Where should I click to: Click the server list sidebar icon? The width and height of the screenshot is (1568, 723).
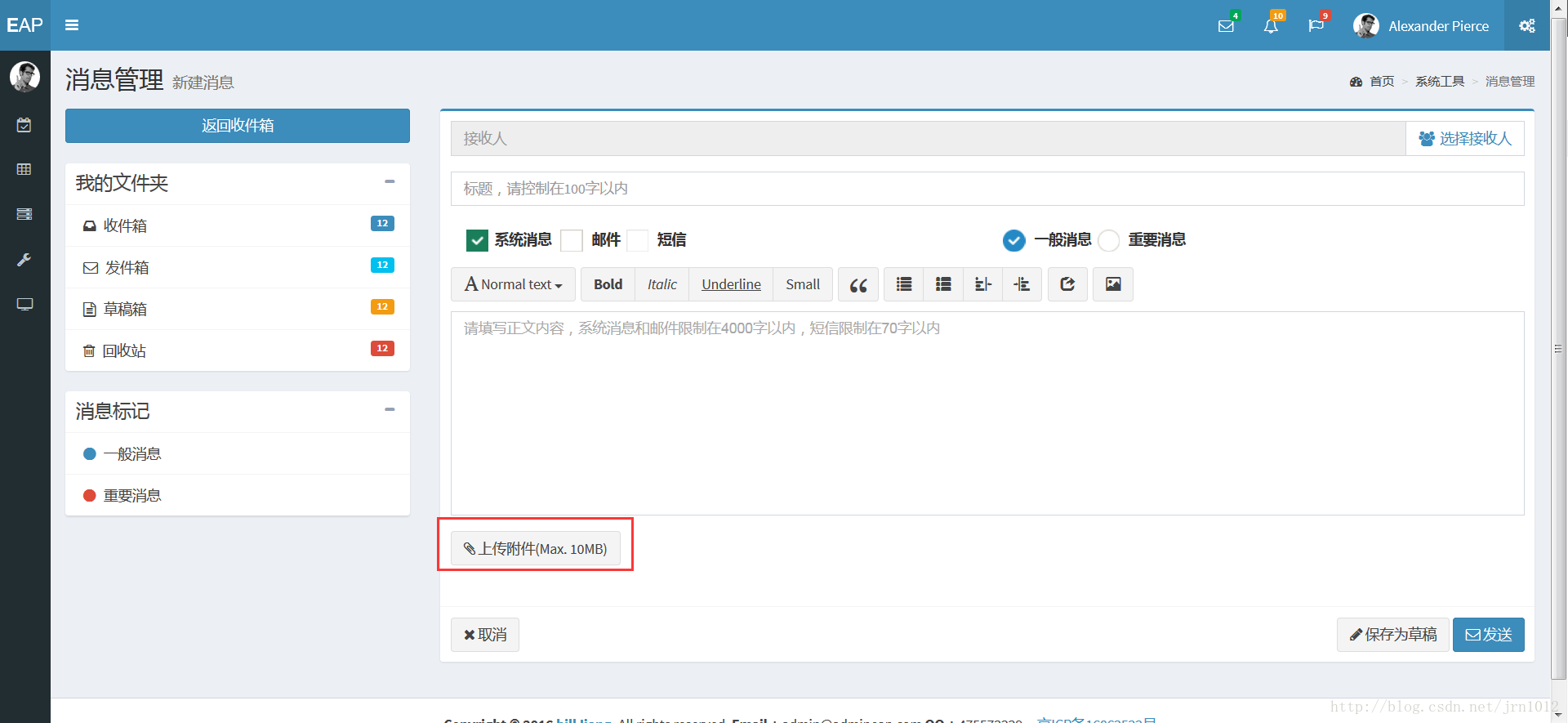pos(24,214)
